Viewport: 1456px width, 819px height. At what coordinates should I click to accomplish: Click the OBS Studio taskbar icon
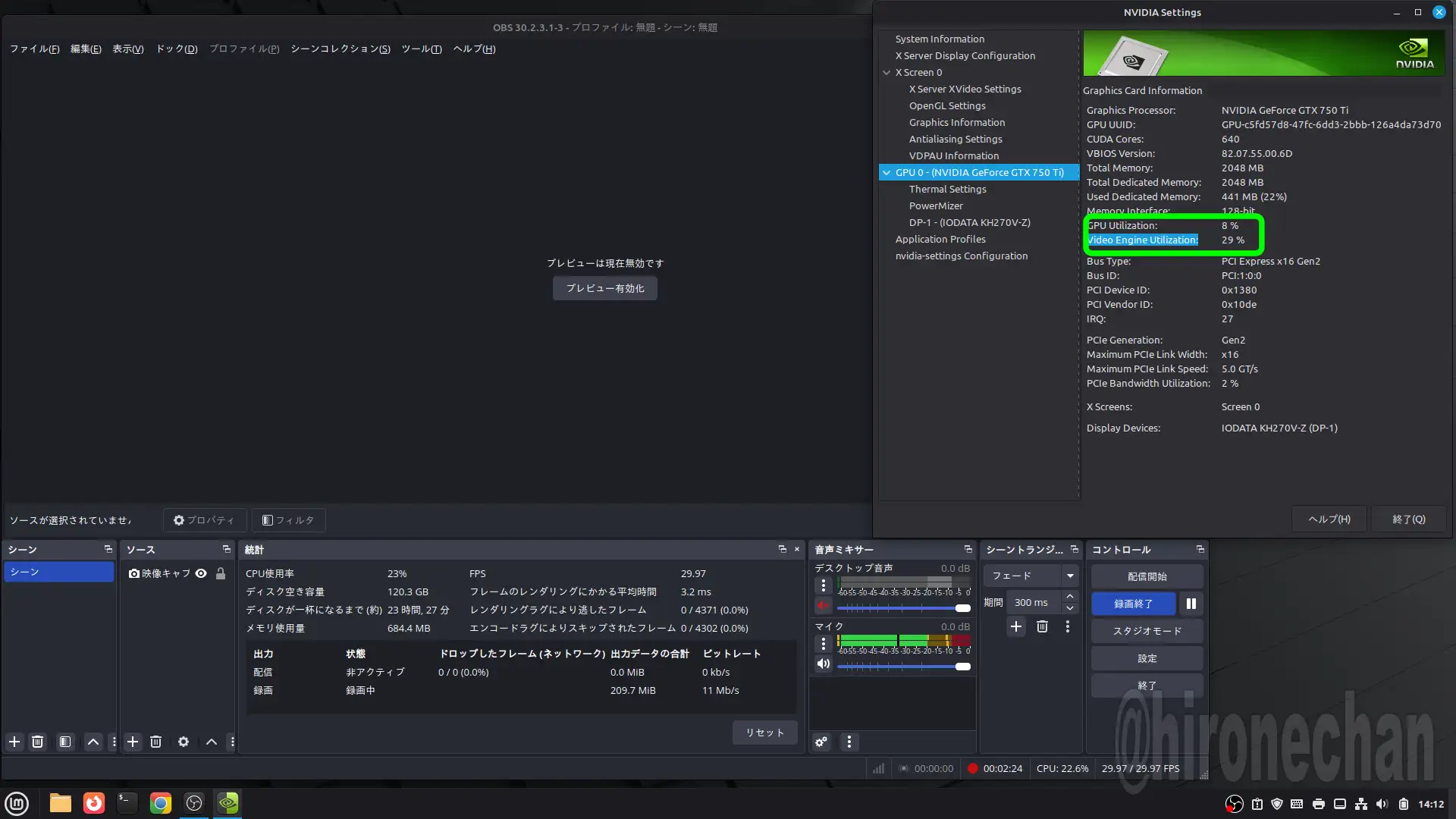tap(194, 803)
